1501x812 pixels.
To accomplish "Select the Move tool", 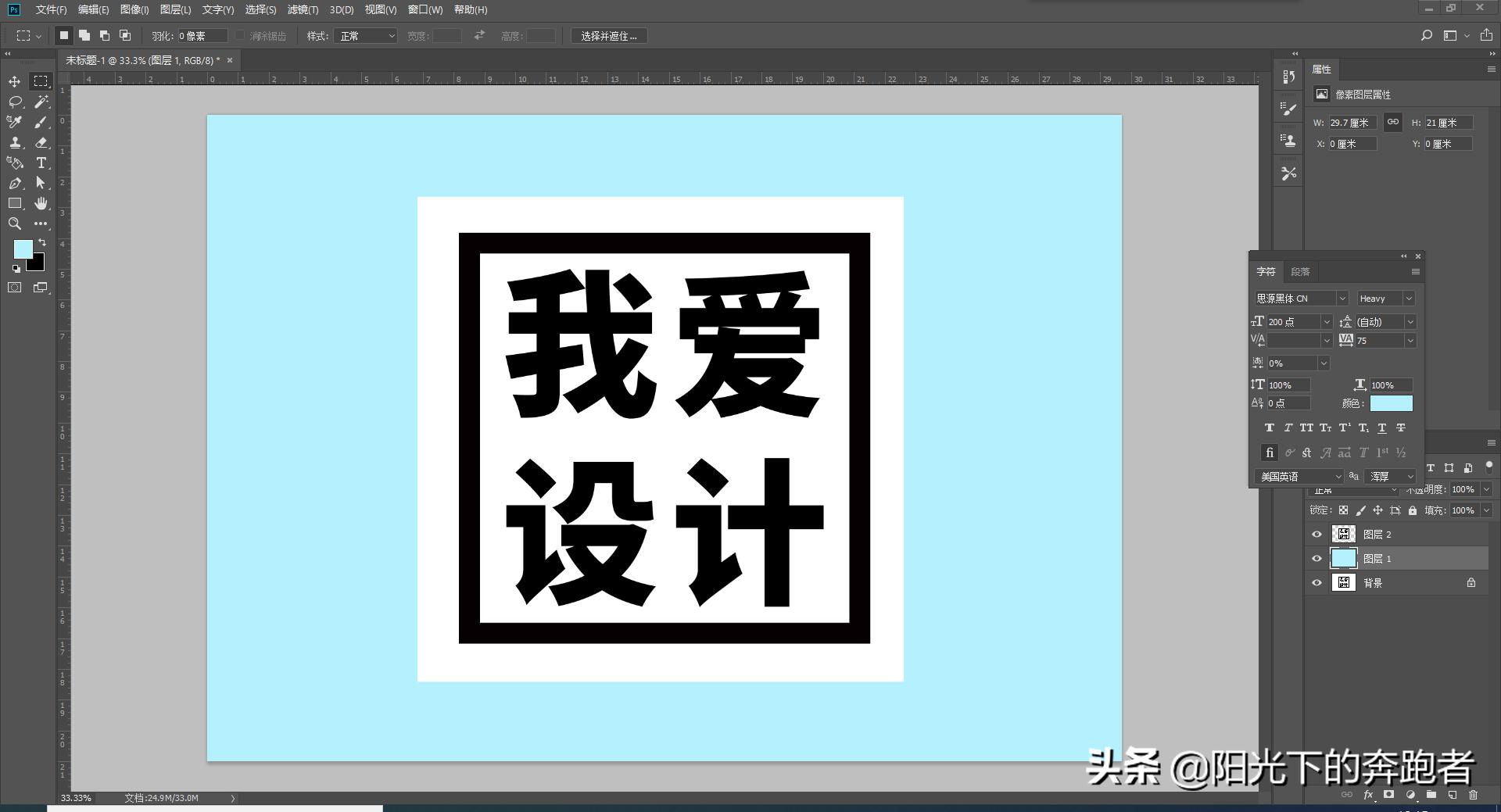I will tap(14, 81).
